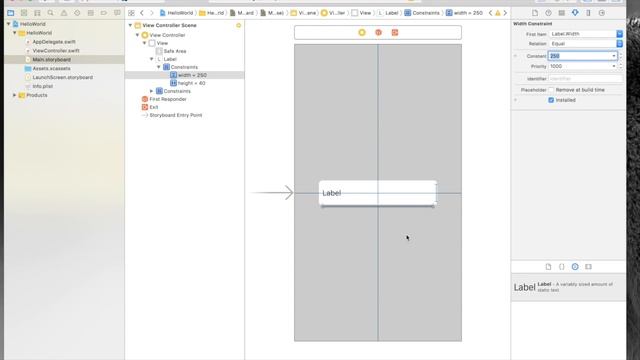Click plus button beside Installed
Screen dimensions: 640x360
click(516, 100)
